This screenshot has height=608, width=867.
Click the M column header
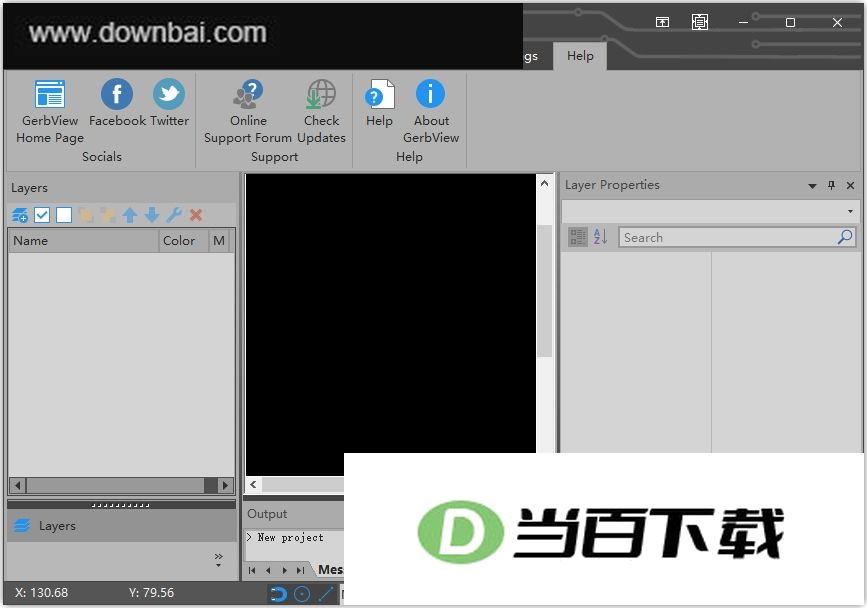(x=221, y=241)
